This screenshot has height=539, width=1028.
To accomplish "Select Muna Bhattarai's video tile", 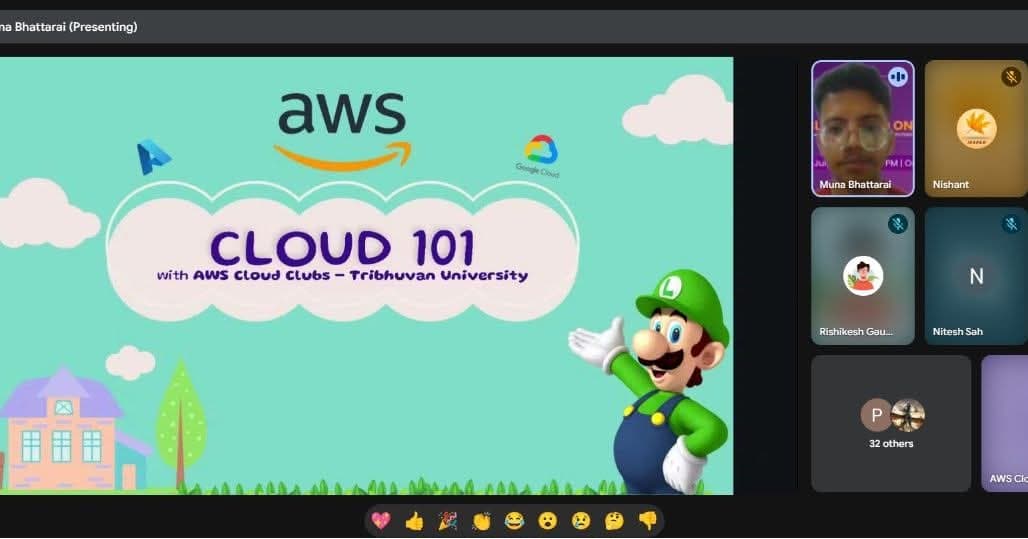I will tap(861, 130).
